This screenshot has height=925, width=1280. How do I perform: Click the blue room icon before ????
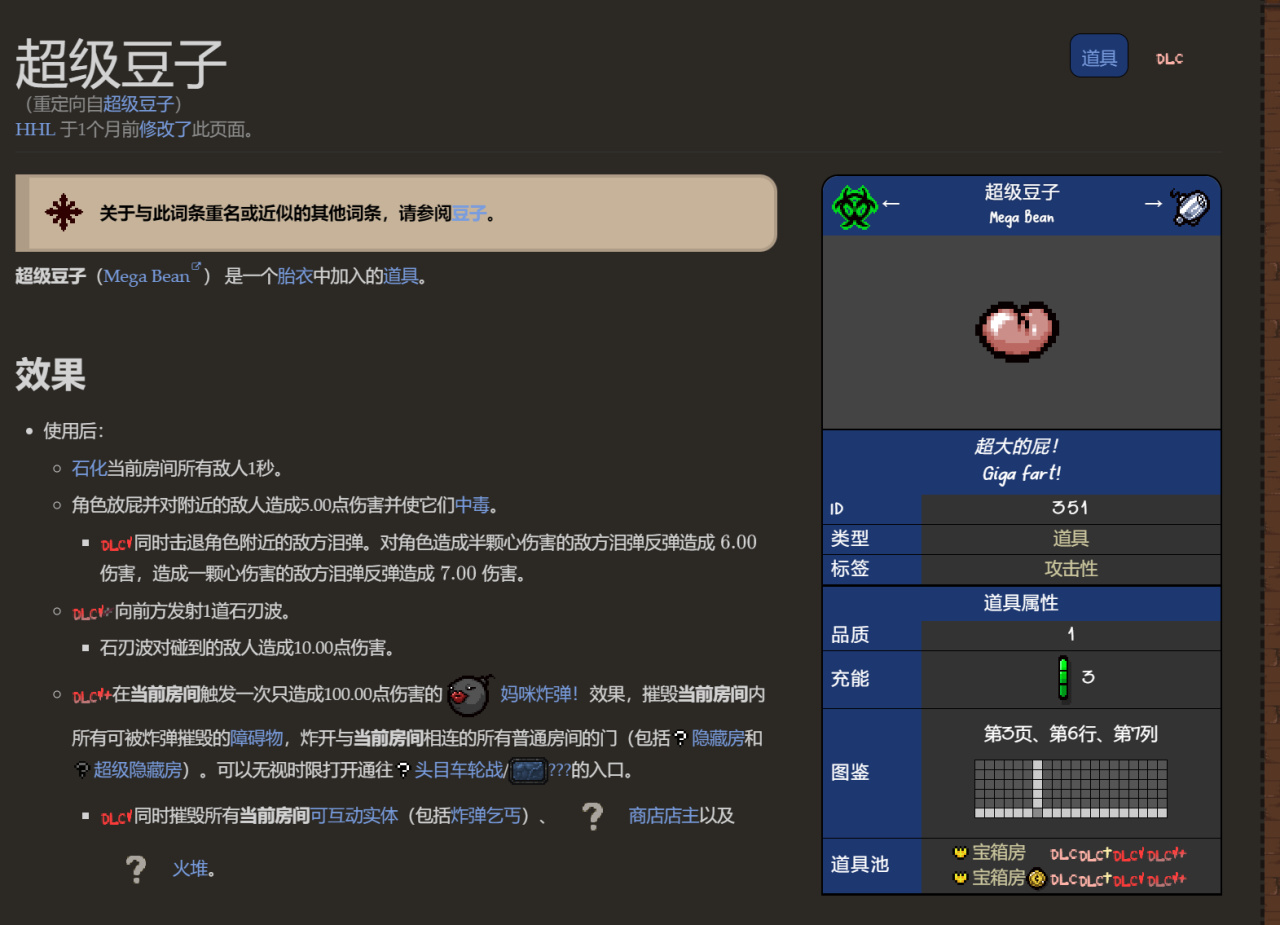pyautogui.click(x=527, y=770)
